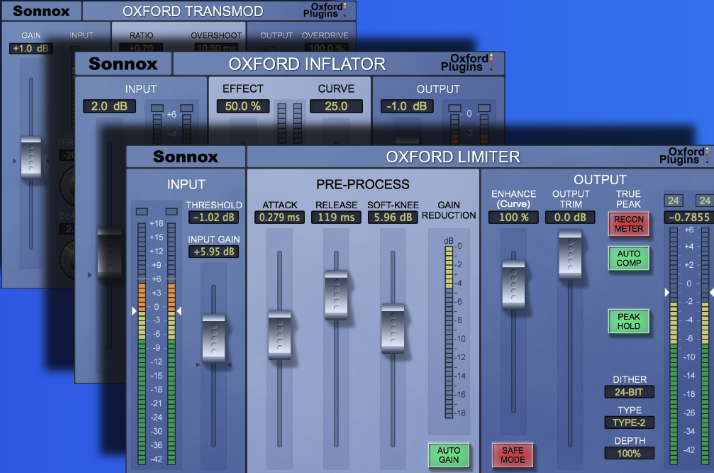Click the OXFORD INFLATOR title text
The image size is (714, 473).
[307, 64]
